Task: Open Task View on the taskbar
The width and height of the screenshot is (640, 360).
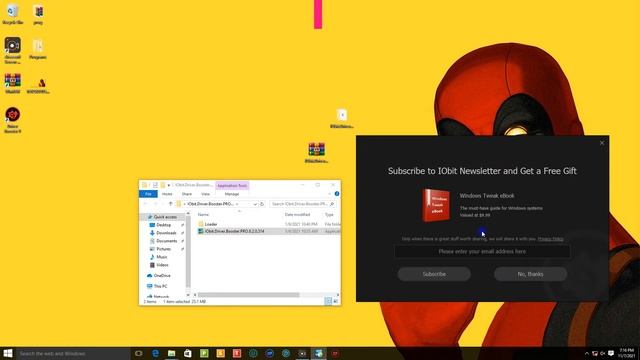Action: [x=139, y=353]
